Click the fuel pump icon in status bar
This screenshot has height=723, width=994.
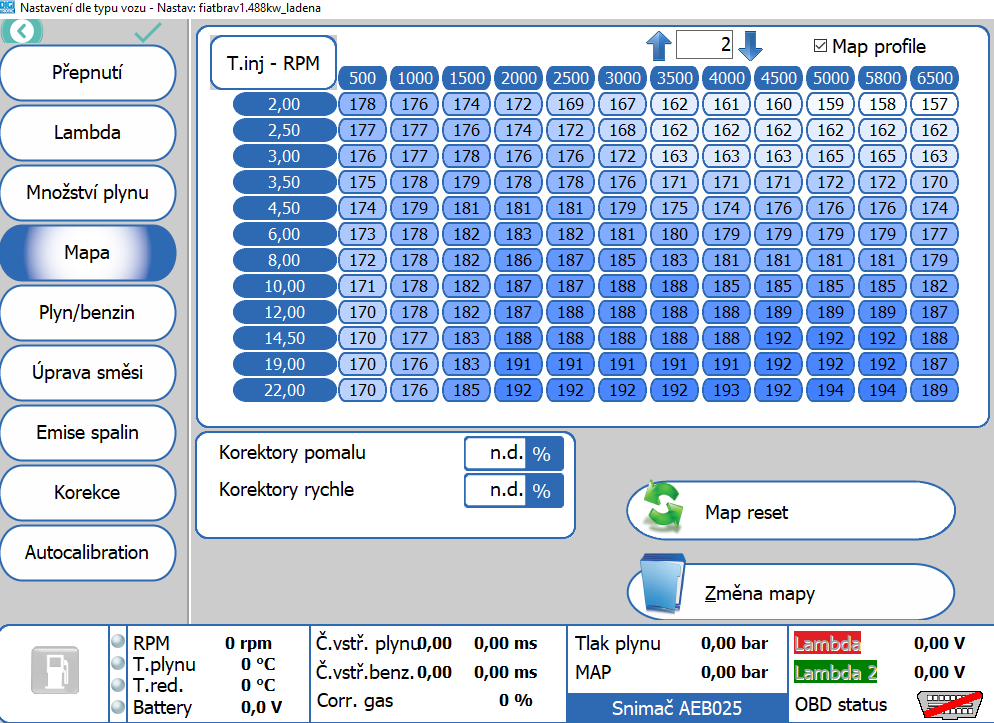(x=54, y=670)
